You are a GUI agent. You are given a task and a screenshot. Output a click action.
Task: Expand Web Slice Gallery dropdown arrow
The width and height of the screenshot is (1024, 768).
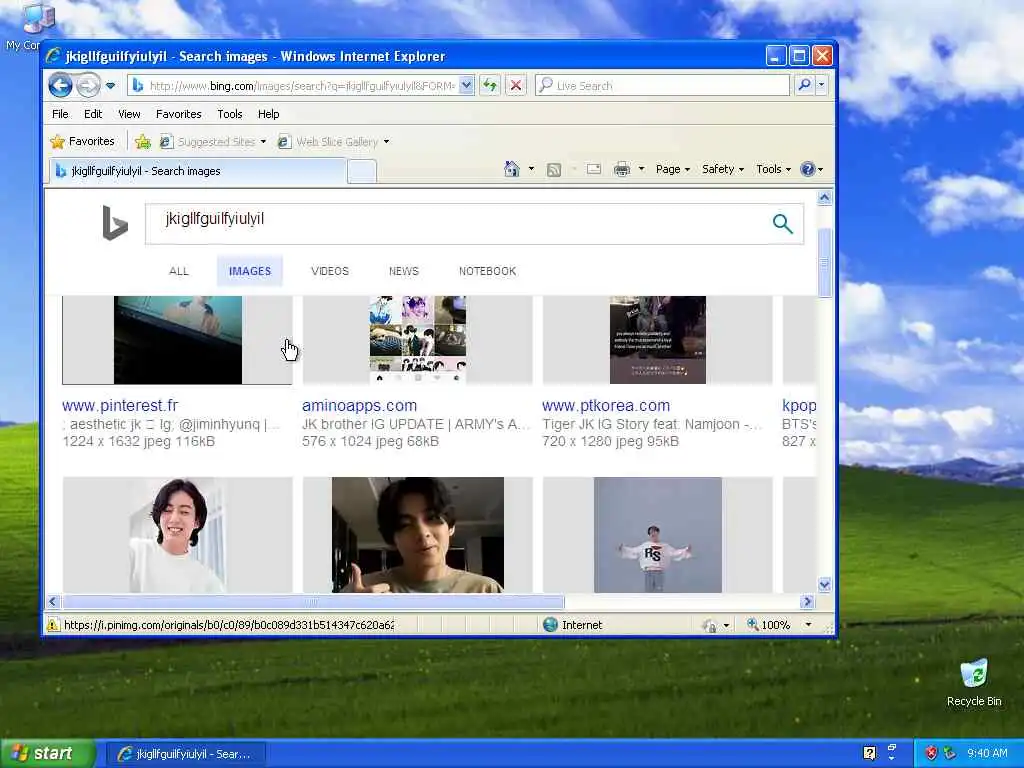(x=387, y=142)
